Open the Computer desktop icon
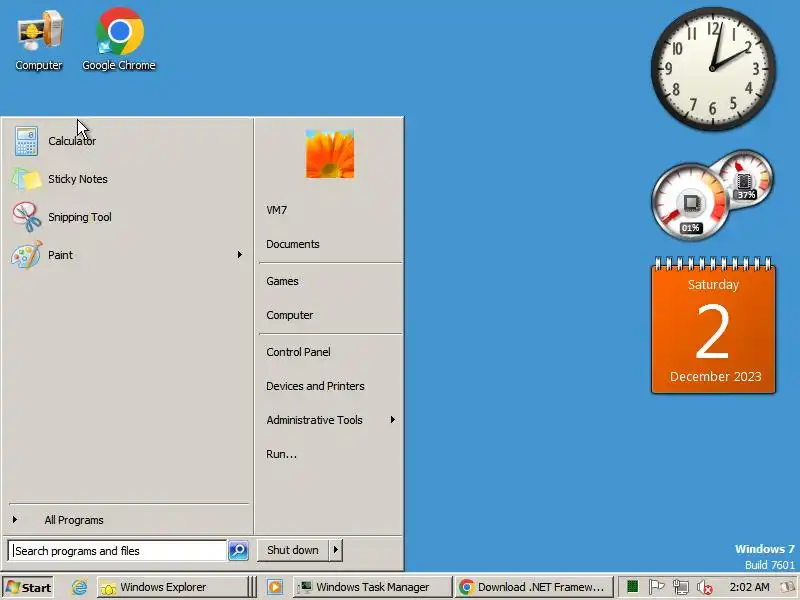Screen dimensions: 800x600 pos(39,41)
